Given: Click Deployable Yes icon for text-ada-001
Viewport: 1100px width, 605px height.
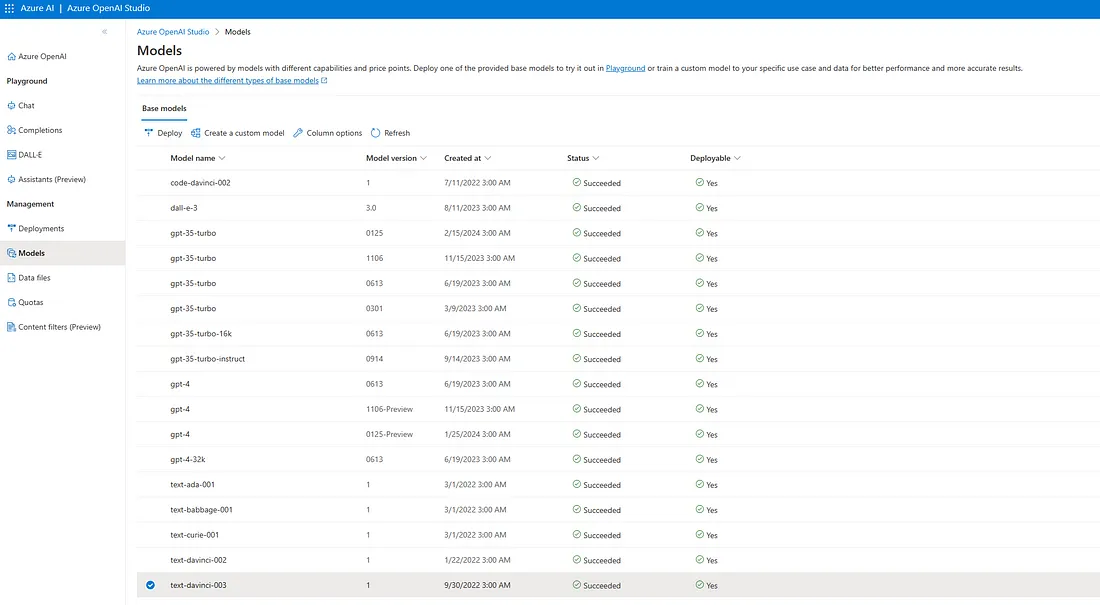Looking at the screenshot, I should pos(699,484).
